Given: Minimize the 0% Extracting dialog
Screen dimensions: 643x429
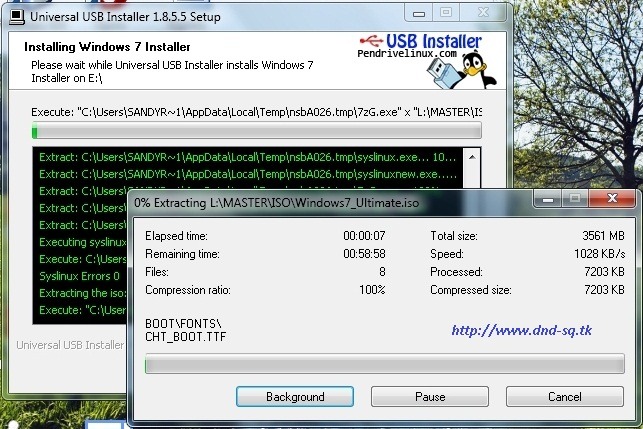Looking at the screenshot, I should [548, 199].
